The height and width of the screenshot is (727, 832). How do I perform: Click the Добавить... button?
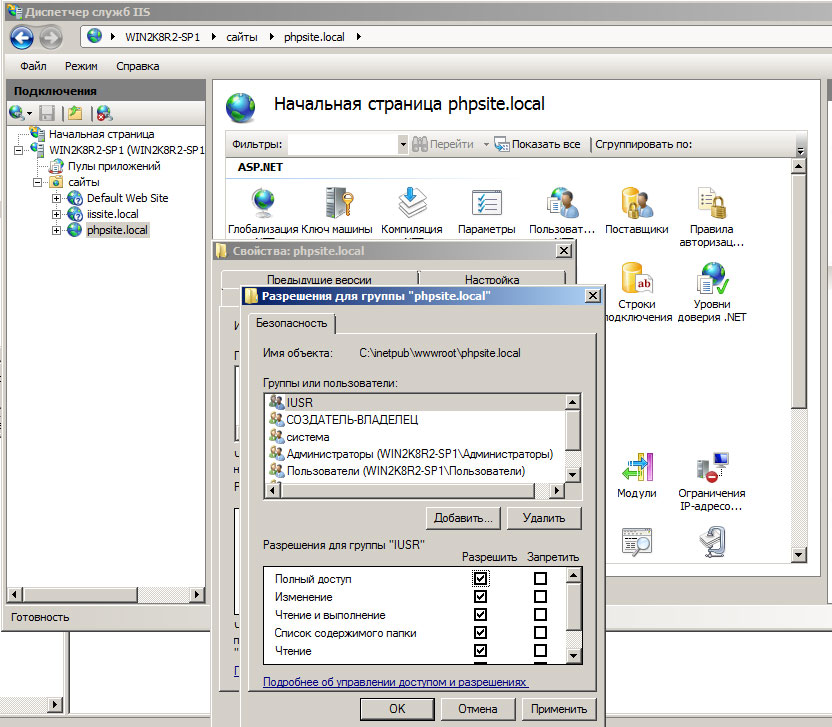(x=462, y=518)
